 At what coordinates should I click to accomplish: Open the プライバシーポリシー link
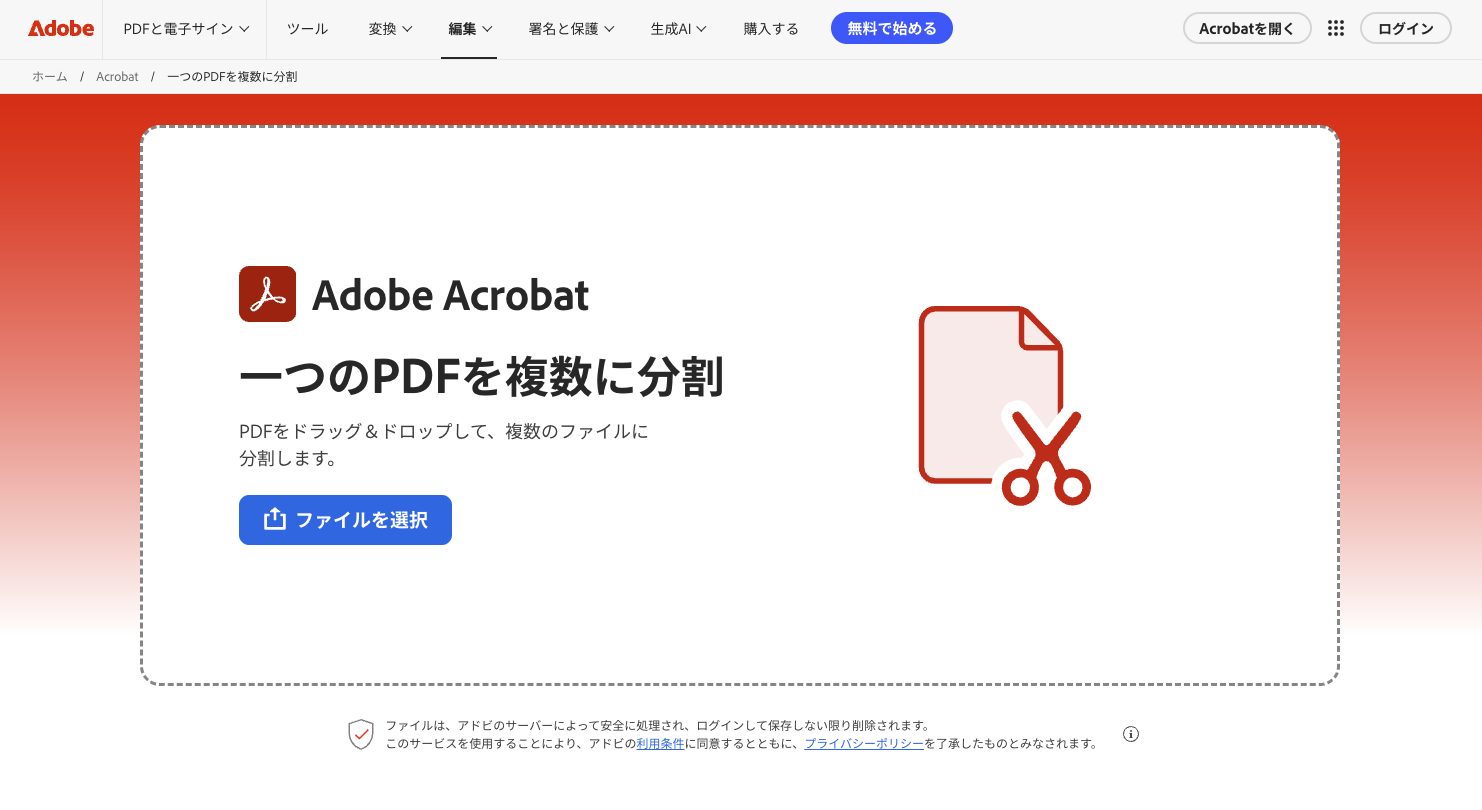tap(864, 744)
